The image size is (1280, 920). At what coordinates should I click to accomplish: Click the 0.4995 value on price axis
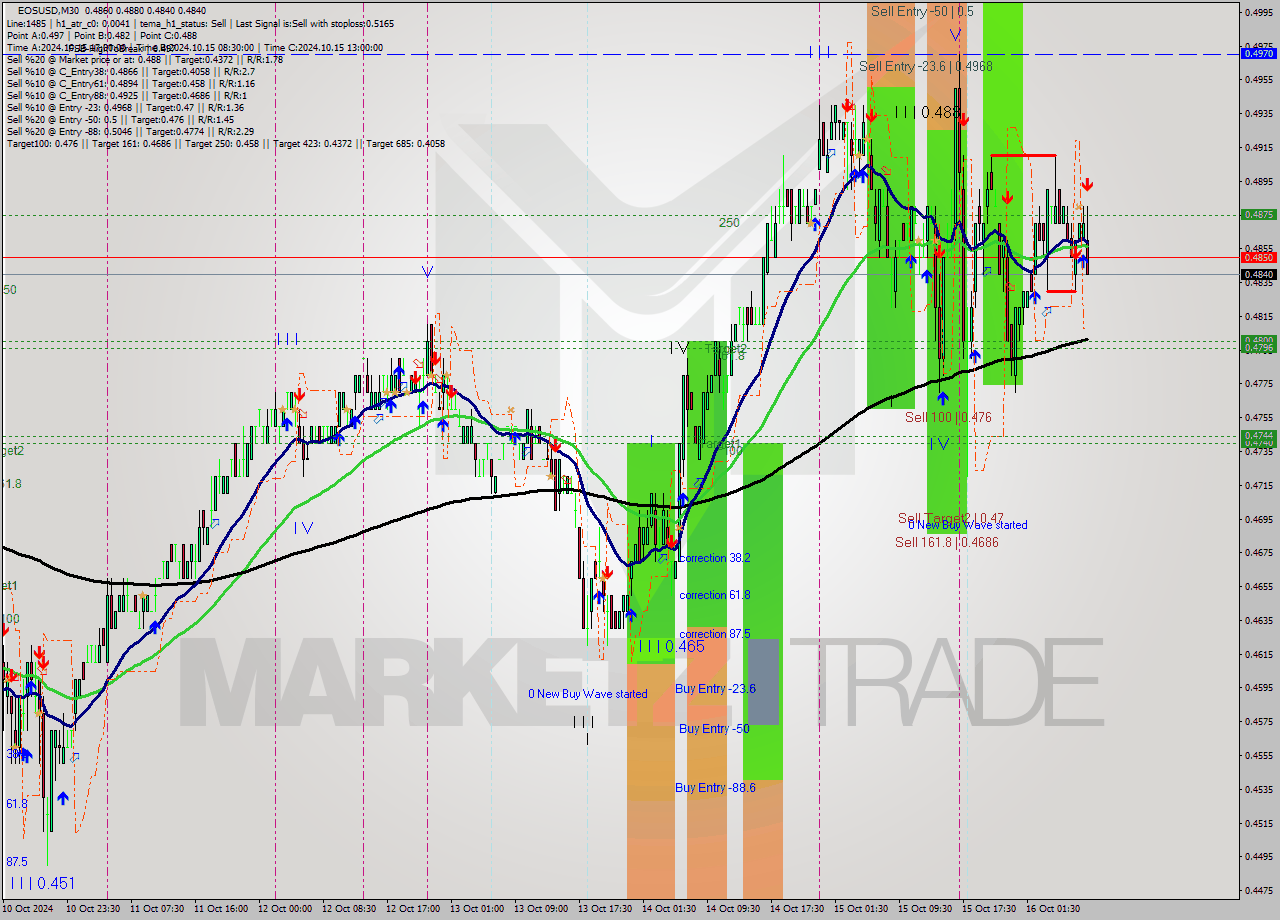point(1257,12)
